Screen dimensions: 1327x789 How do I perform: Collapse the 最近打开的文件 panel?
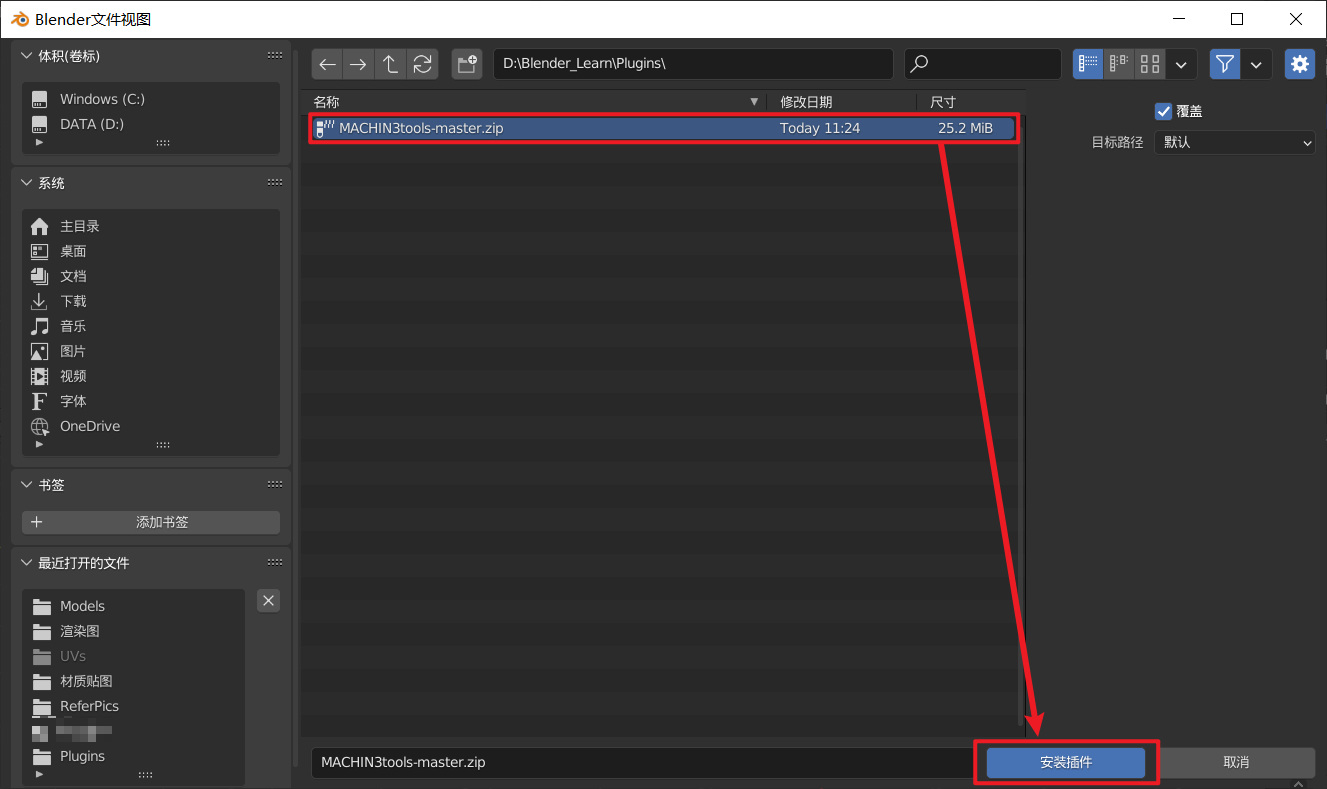[x=27, y=563]
